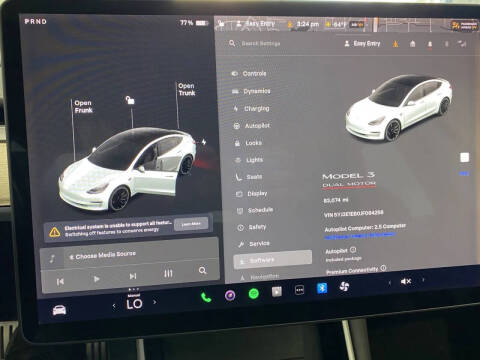
Task: Open the Safety settings menu
Action: click(252, 227)
